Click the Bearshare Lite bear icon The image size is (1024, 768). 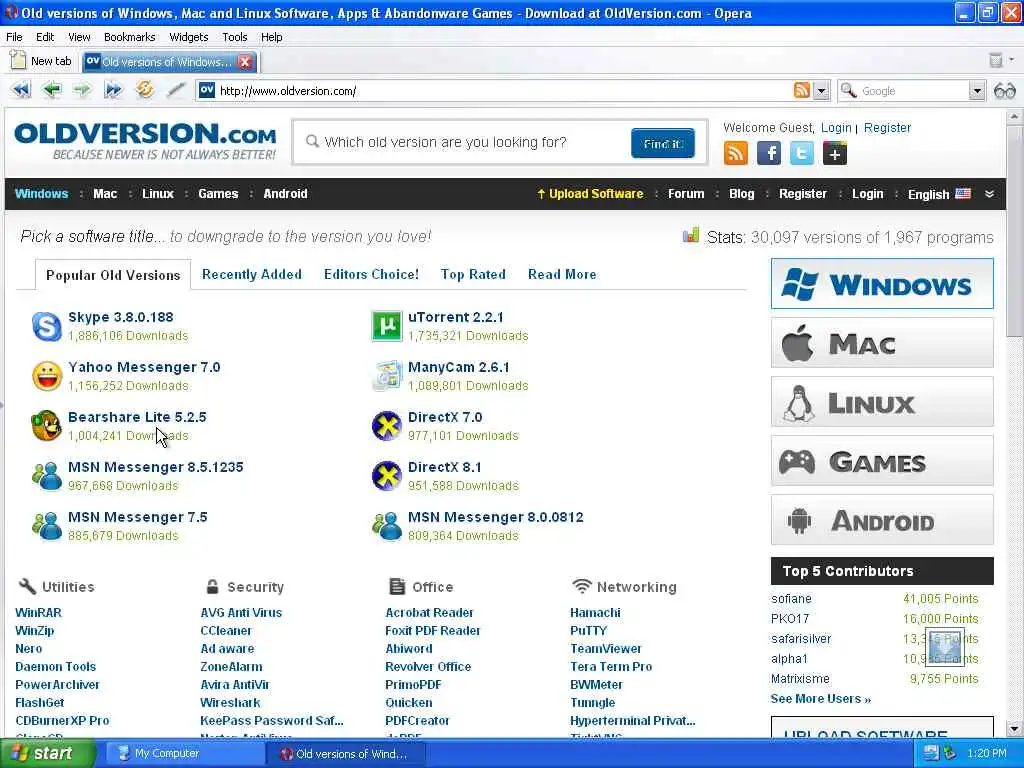pos(46,426)
